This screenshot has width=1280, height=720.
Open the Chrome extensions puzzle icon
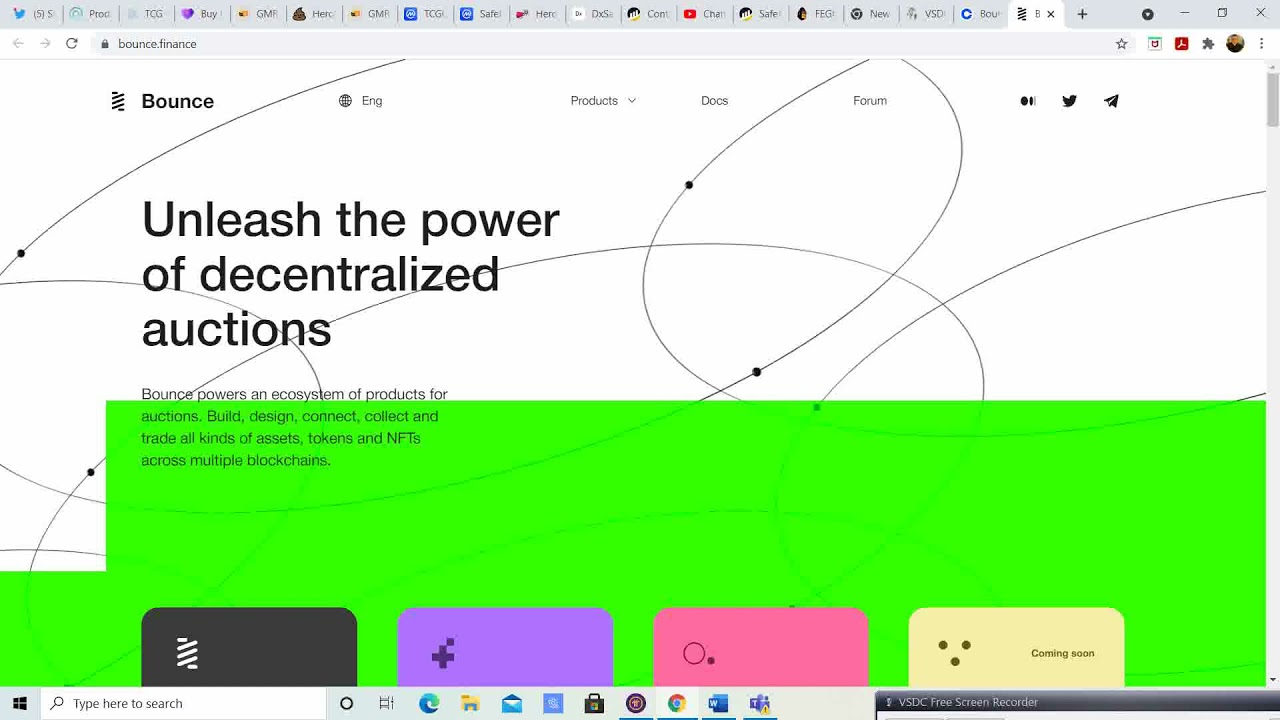[x=1208, y=44]
